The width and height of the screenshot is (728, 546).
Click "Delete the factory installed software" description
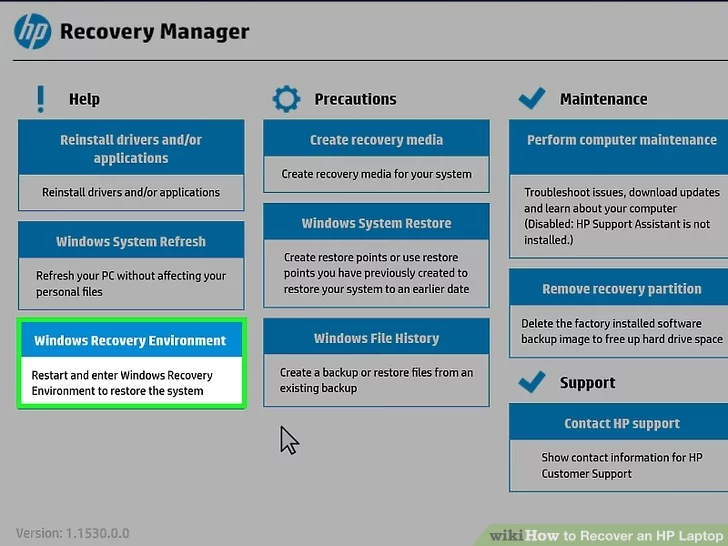(x=622, y=331)
